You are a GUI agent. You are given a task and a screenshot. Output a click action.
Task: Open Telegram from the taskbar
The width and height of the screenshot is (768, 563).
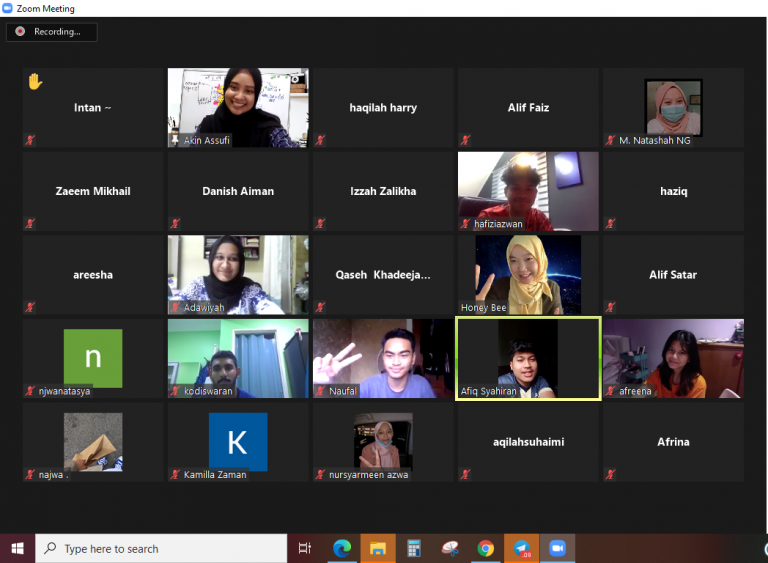coord(521,548)
